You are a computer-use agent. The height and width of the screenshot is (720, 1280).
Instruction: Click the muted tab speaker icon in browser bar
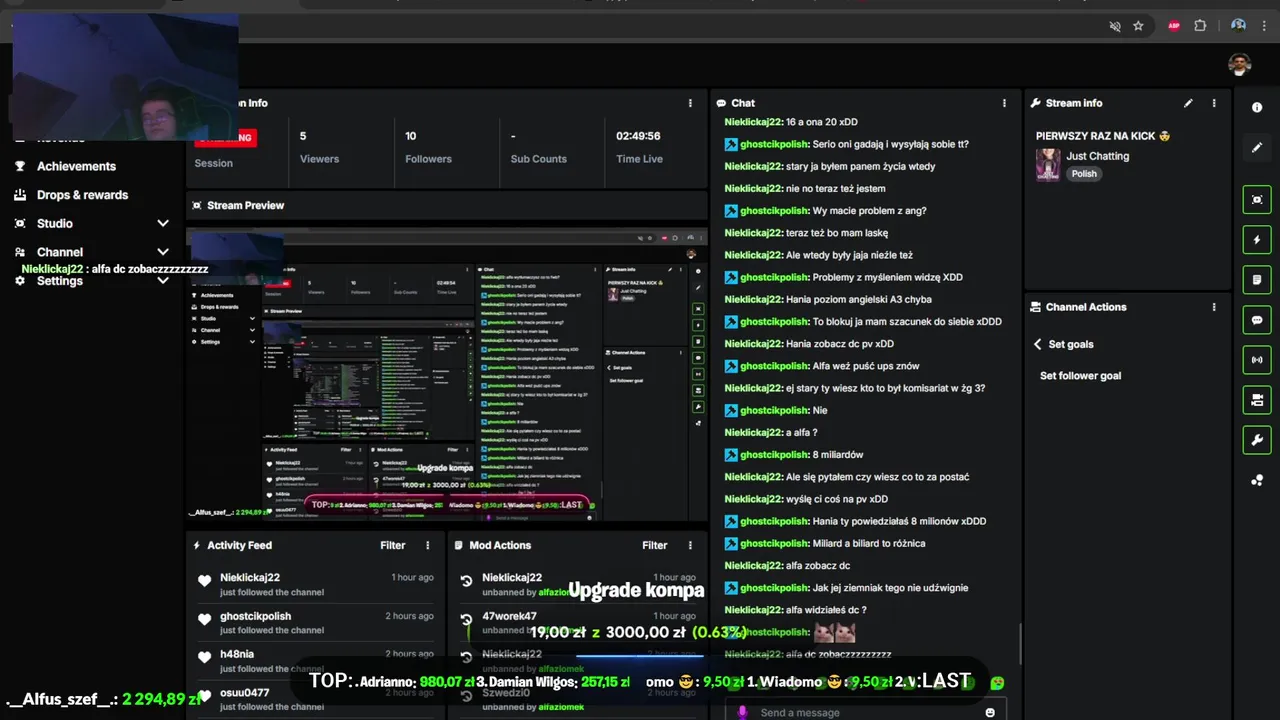pyautogui.click(x=1115, y=26)
